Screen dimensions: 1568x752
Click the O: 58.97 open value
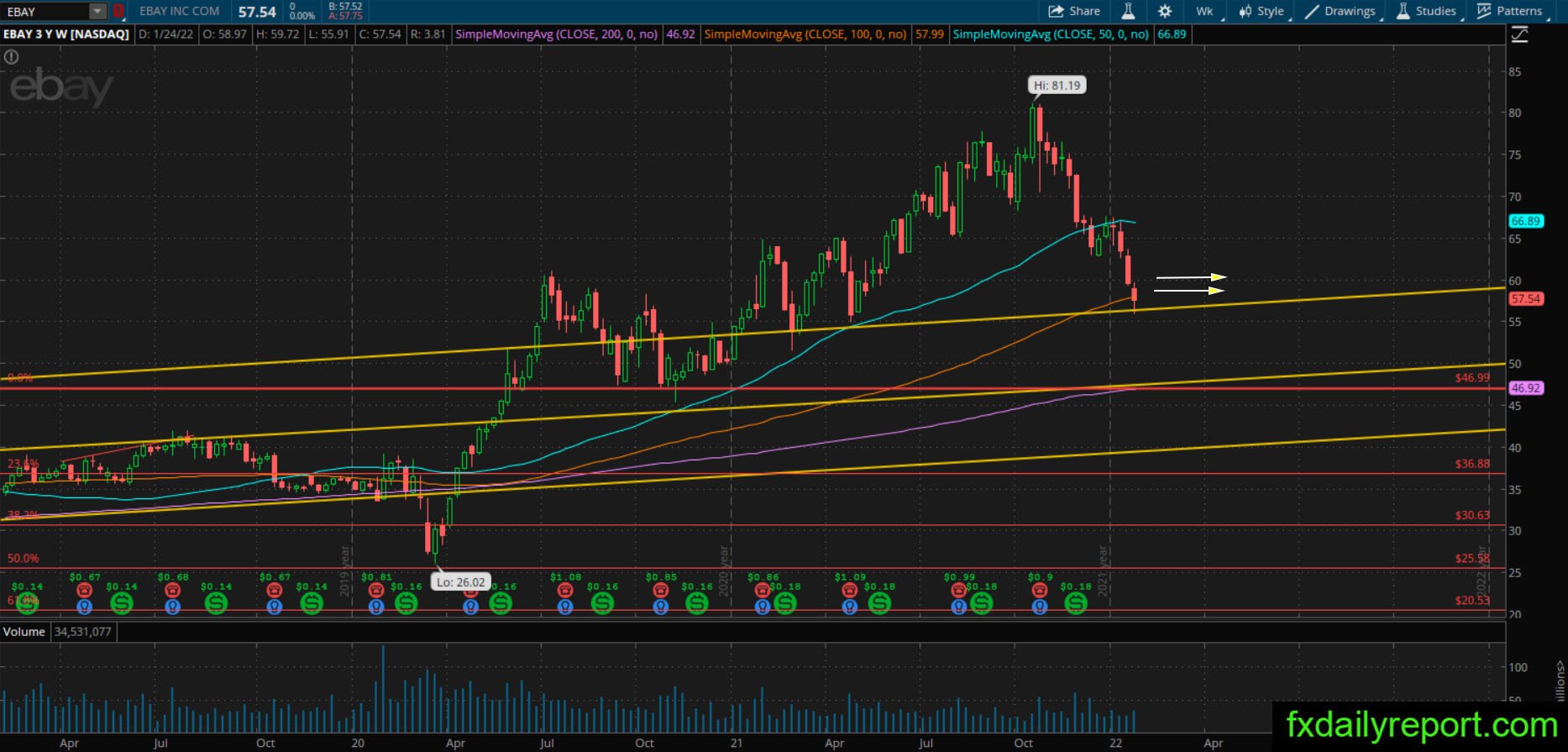coord(224,34)
